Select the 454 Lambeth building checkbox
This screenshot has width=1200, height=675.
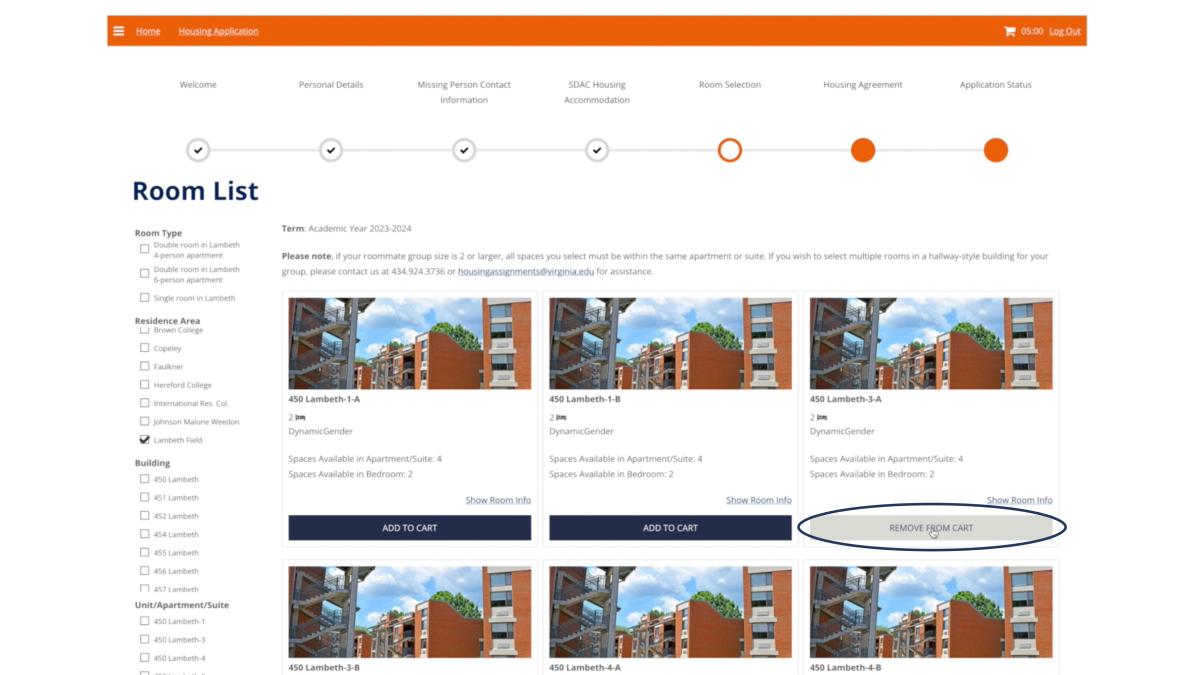(x=145, y=534)
